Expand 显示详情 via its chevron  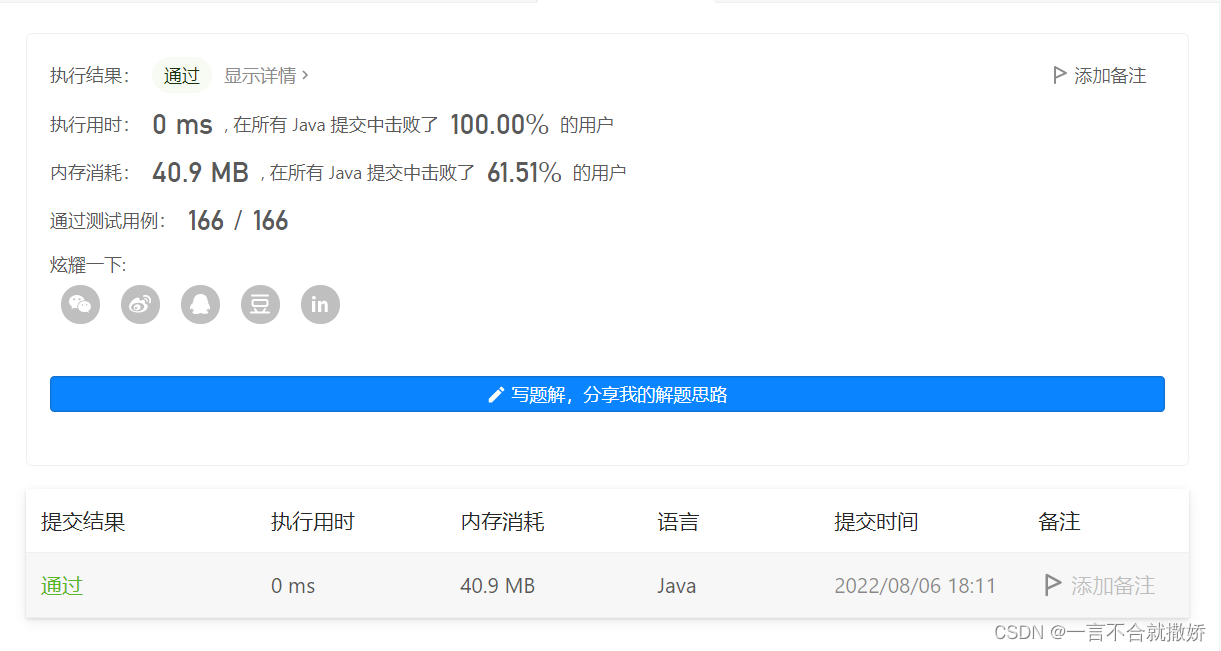tap(305, 74)
